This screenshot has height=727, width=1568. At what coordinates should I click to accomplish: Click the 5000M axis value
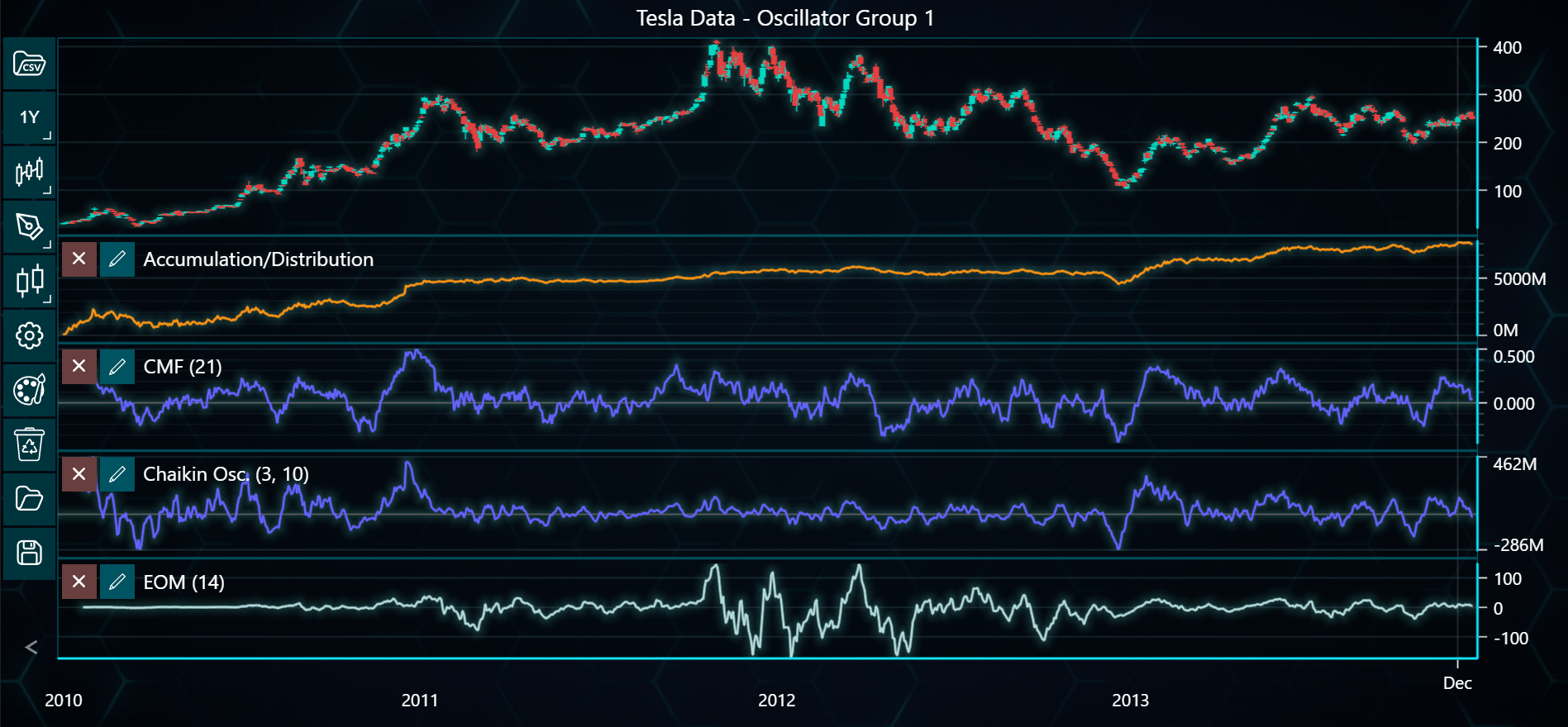(1520, 279)
